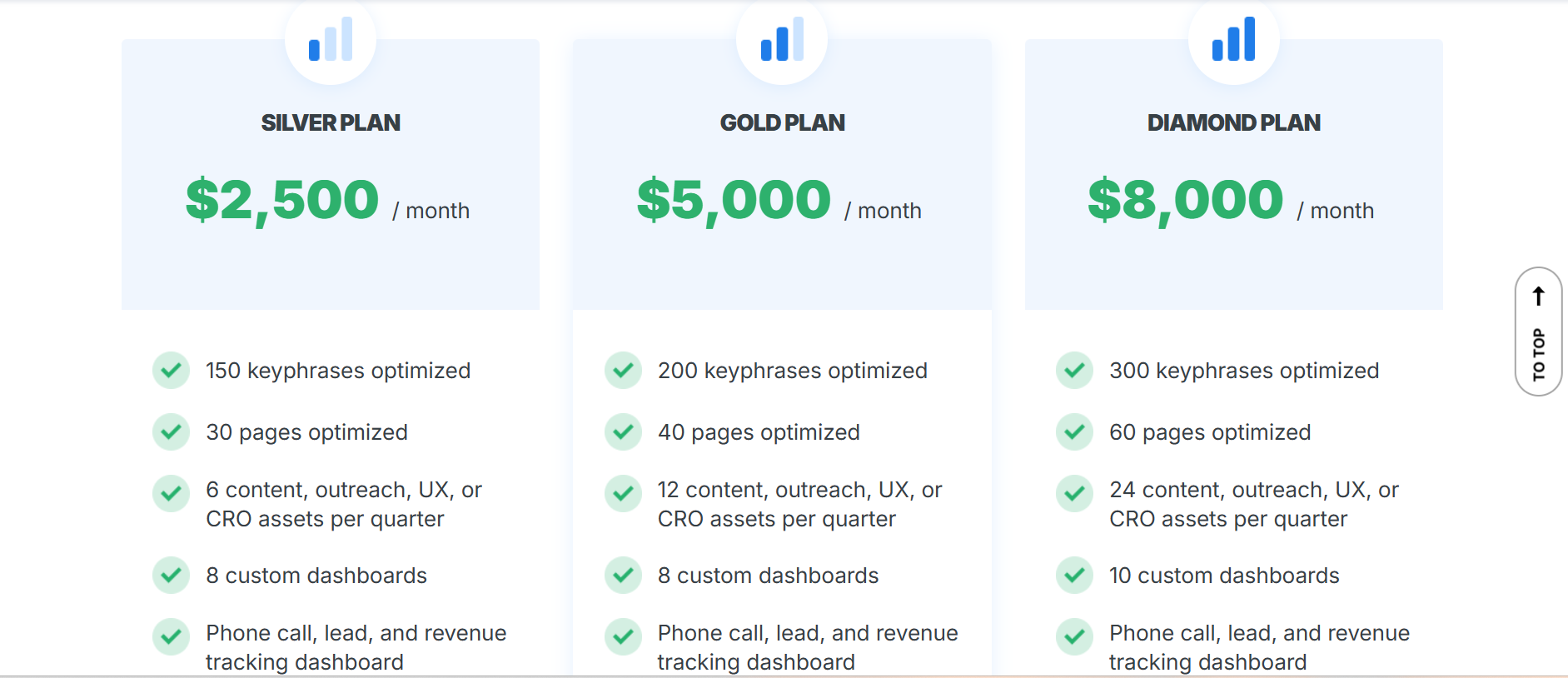The height and width of the screenshot is (678, 1568).
Task: Click checkmark beside 300 keyphrases optimized
Action: pos(1074,370)
